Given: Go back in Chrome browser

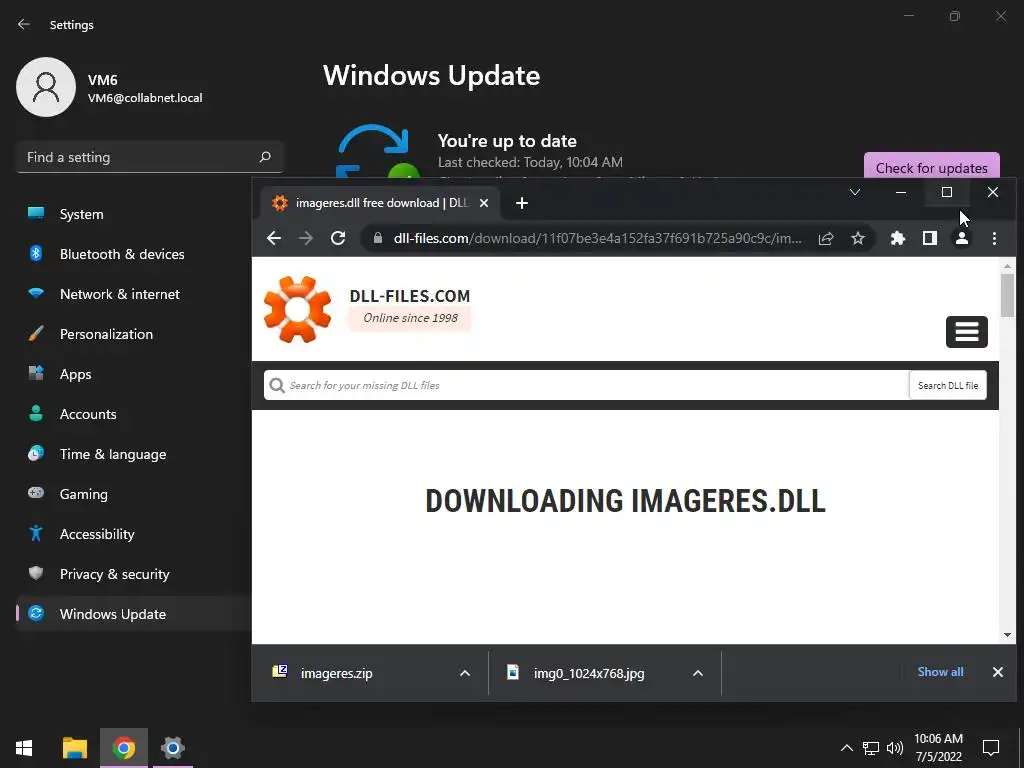Looking at the screenshot, I should point(274,238).
